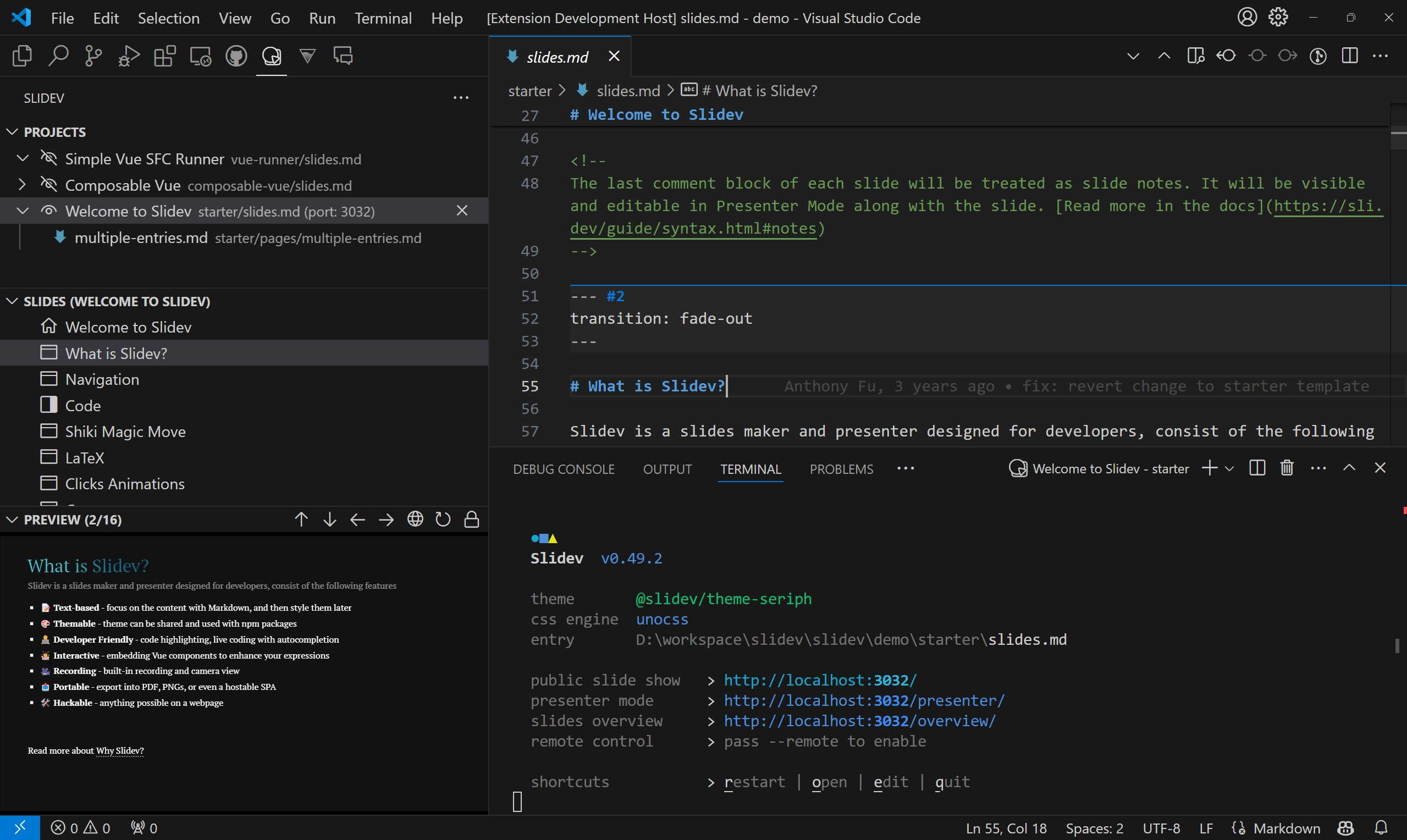Collapse the Simple Vue SFC Runner tree node
Viewport: 1407px width, 840px height.
point(23,158)
